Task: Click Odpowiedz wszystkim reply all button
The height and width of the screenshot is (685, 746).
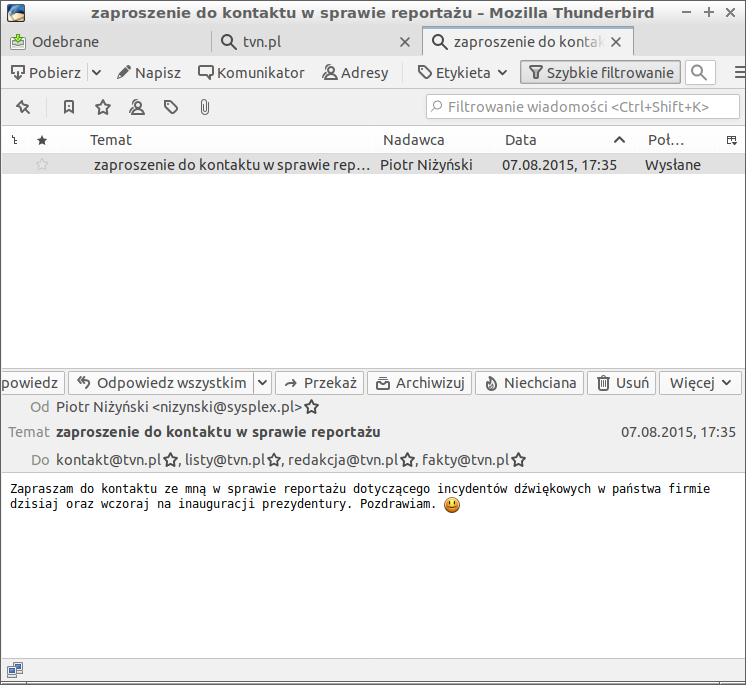Action: [x=161, y=383]
